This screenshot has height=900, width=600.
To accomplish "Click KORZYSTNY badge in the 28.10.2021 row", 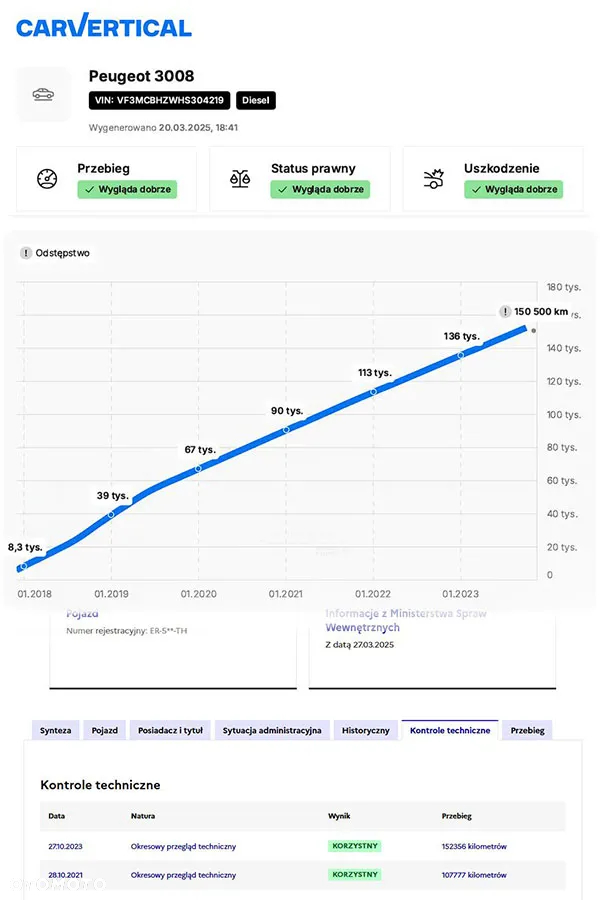I will [x=355, y=875].
